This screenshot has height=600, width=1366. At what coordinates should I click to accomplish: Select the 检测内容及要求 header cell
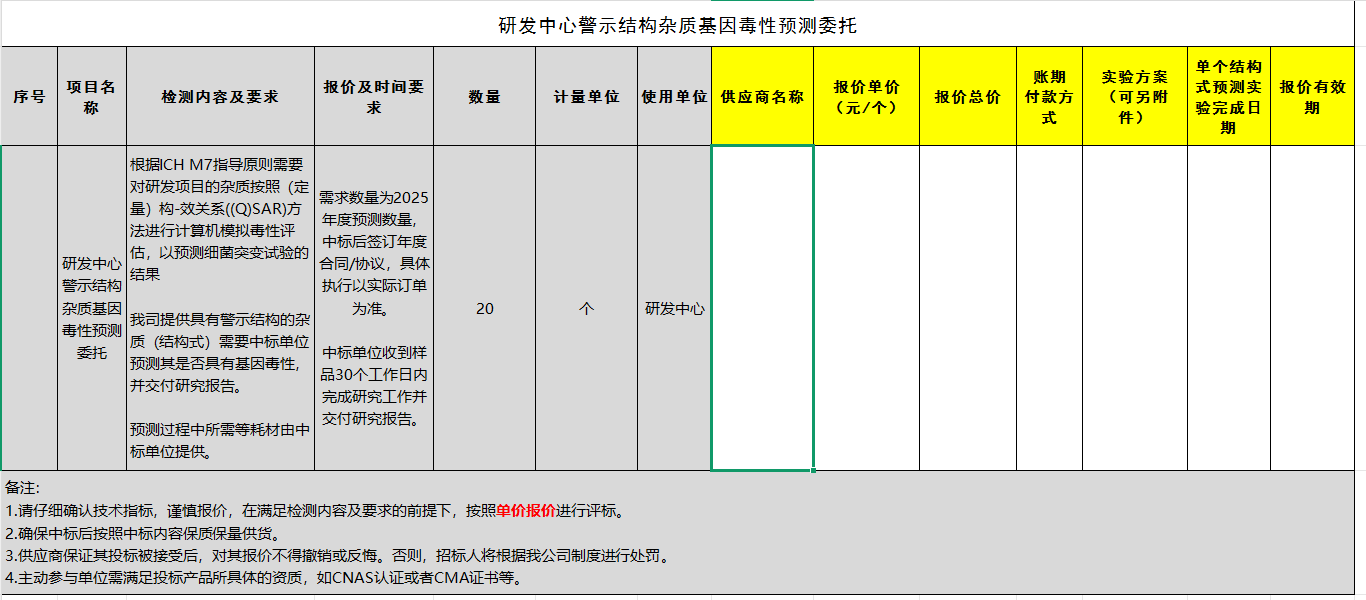(220, 97)
